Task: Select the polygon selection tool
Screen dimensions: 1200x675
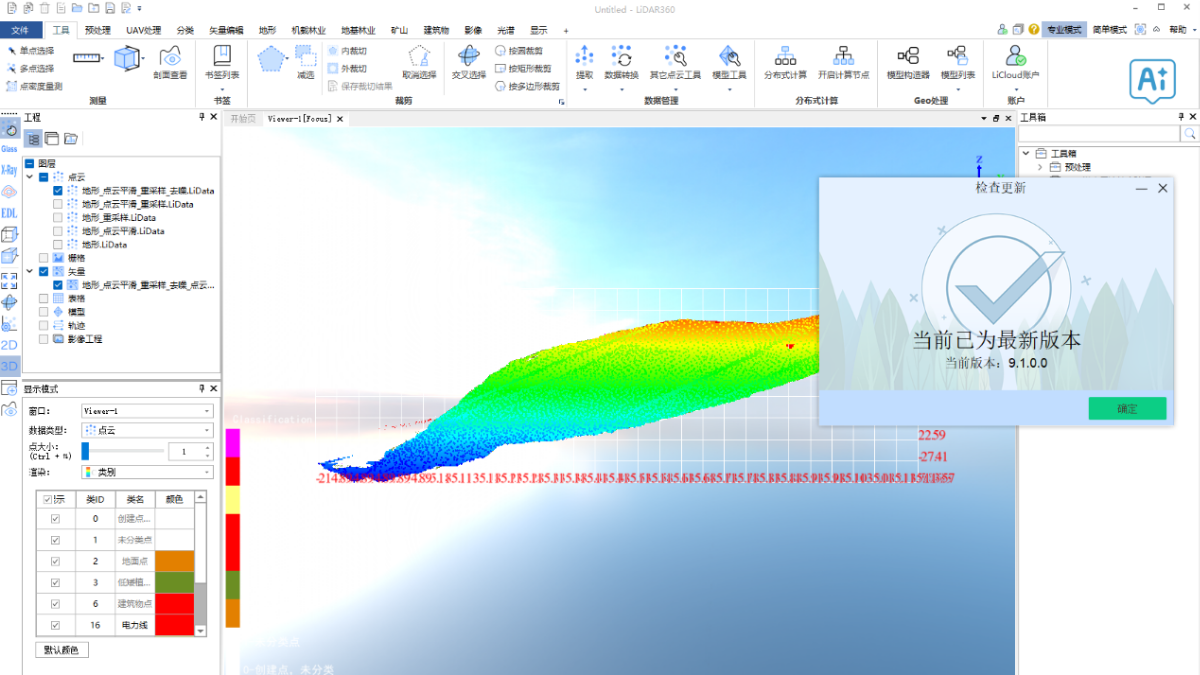Action: [270, 58]
